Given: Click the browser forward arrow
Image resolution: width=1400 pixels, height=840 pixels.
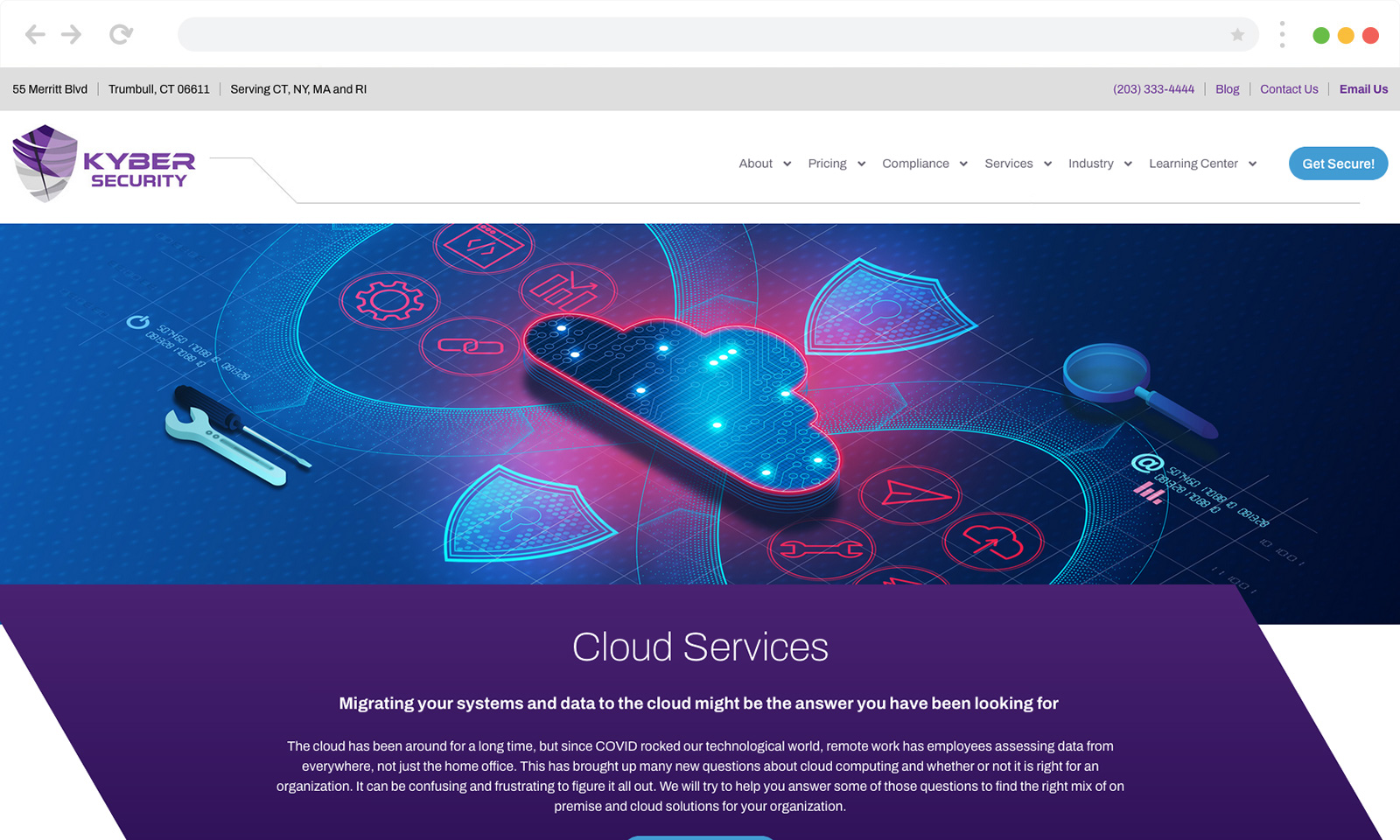Looking at the screenshot, I should tap(72, 35).
